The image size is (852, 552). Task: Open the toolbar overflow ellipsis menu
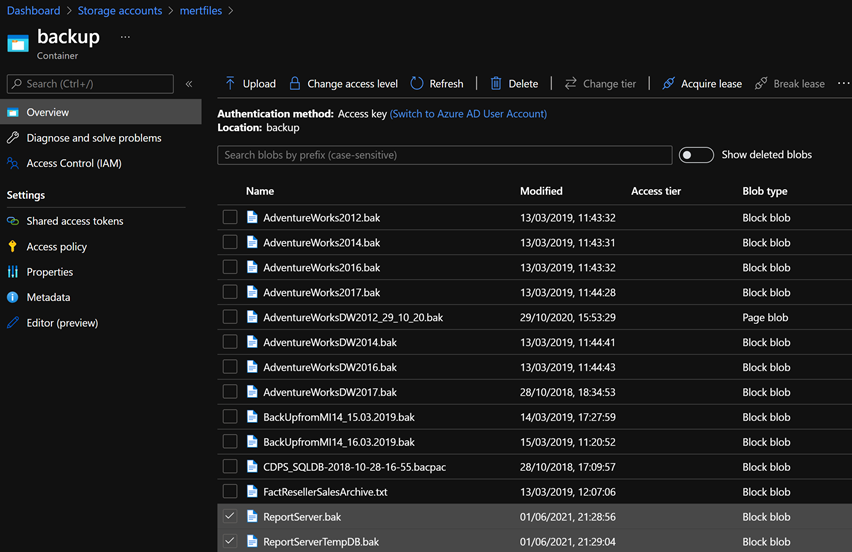(842, 84)
